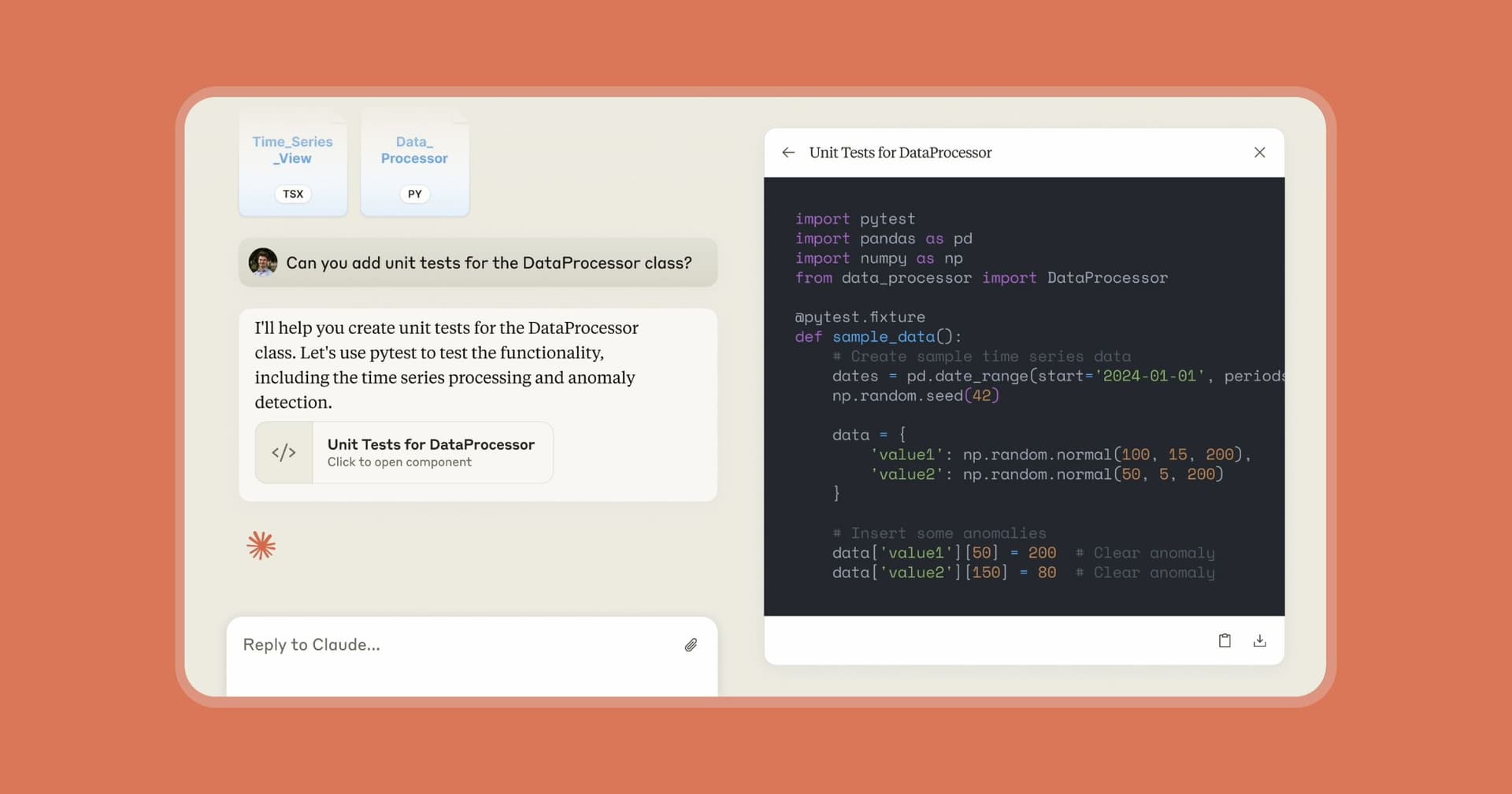Image resolution: width=1512 pixels, height=794 pixels.
Task: Click the code component icon next to Unit Tests
Action: click(283, 452)
